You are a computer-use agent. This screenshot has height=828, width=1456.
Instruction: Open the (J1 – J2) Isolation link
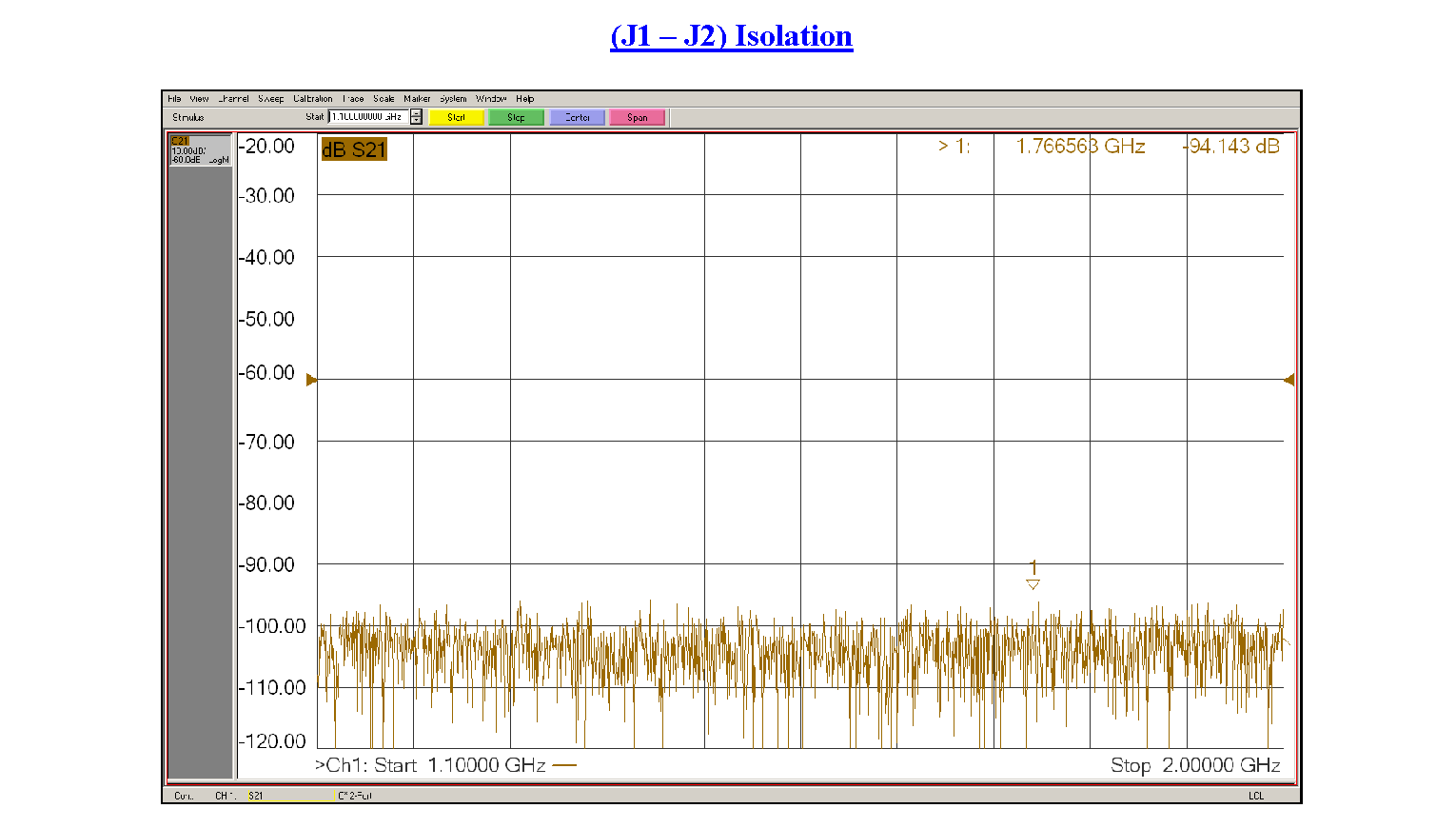(x=731, y=36)
